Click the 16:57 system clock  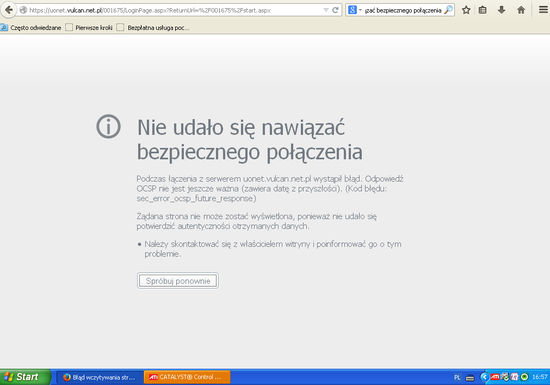pos(539,377)
